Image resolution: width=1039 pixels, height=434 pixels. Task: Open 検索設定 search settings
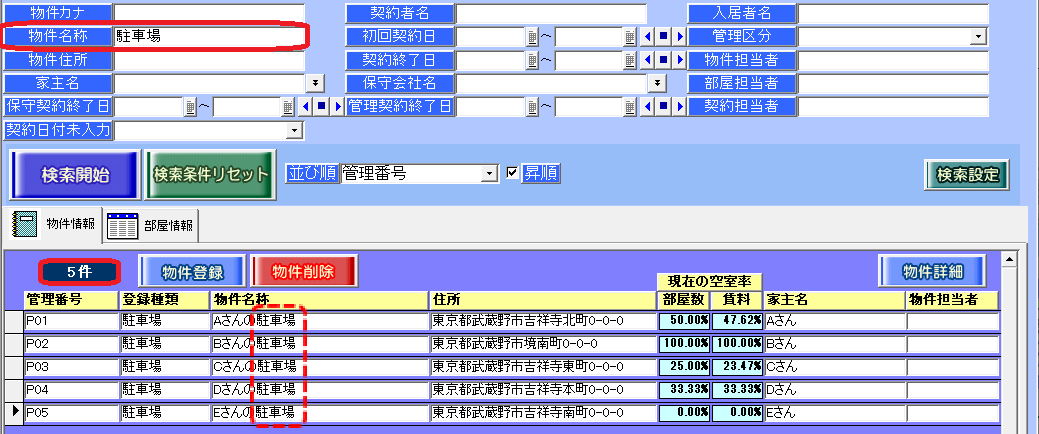click(966, 174)
